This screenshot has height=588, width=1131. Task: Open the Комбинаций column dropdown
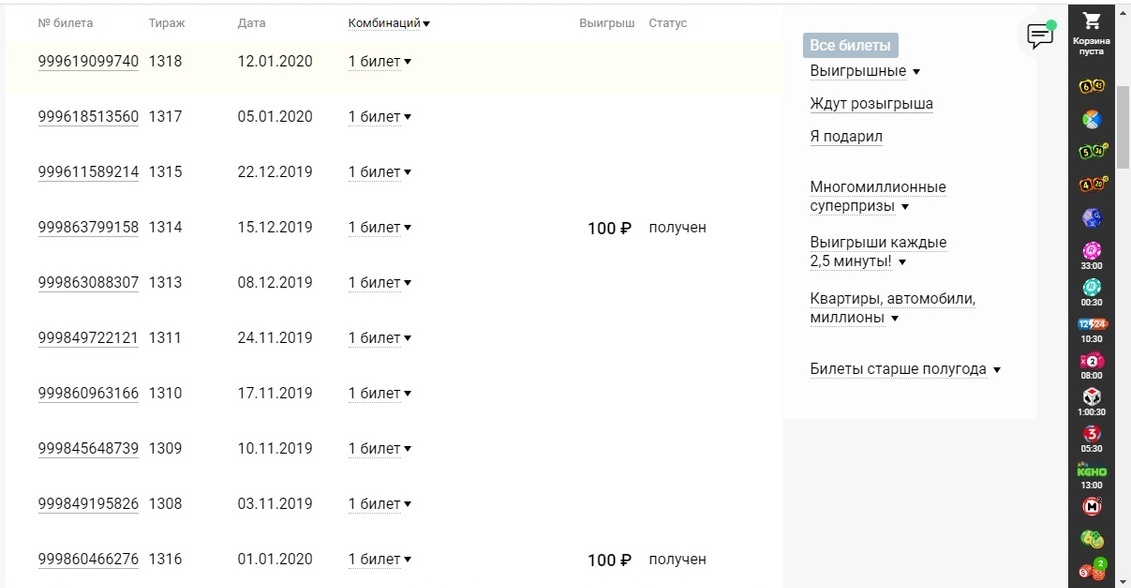388,22
